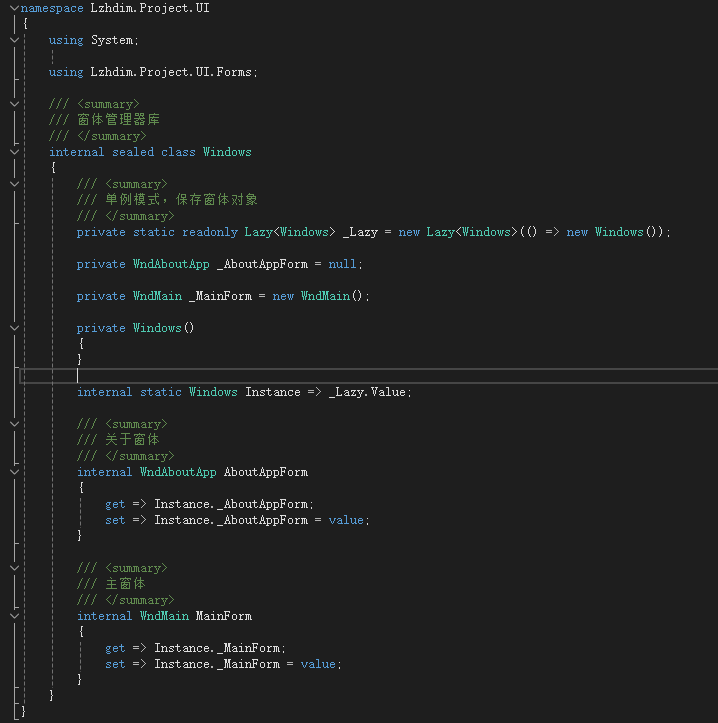This screenshot has height=723, width=718.
Task: Collapse the 单例模式 summary comment
Action: pos(14,184)
